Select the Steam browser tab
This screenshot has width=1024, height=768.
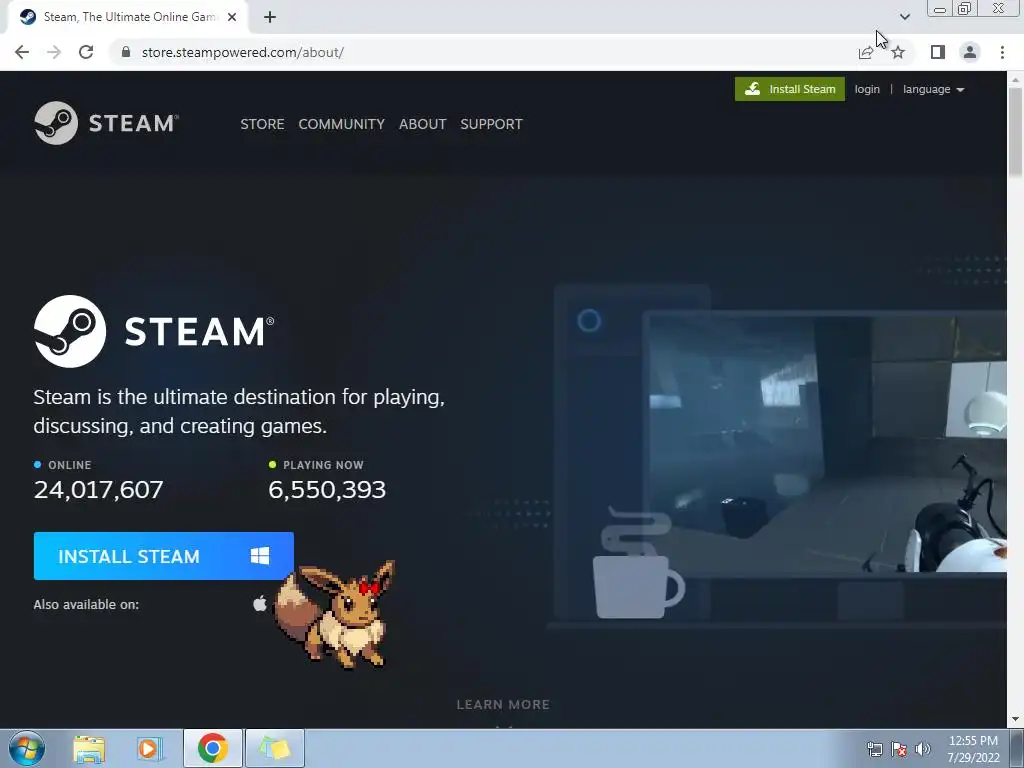(128, 17)
